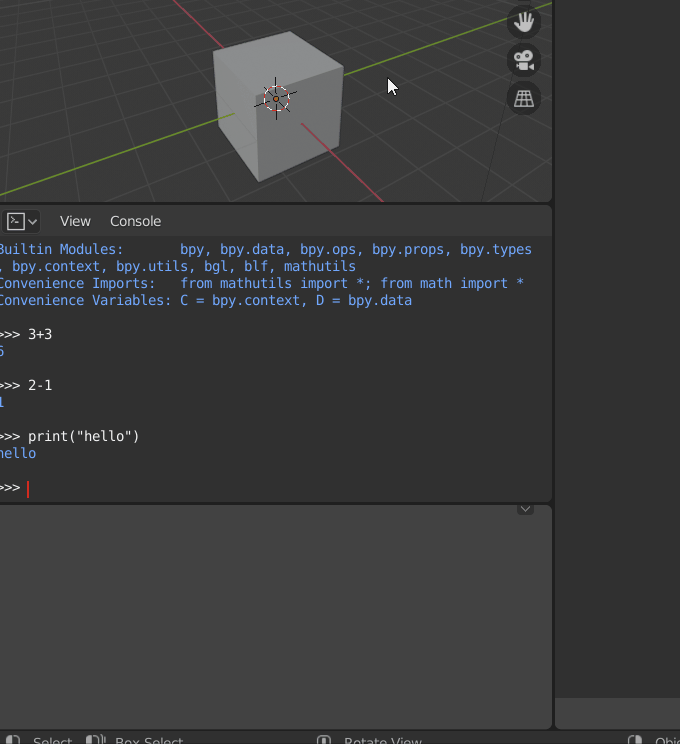
Task: Click the 3D cursor at cube center
Action: tap(276, 99)
